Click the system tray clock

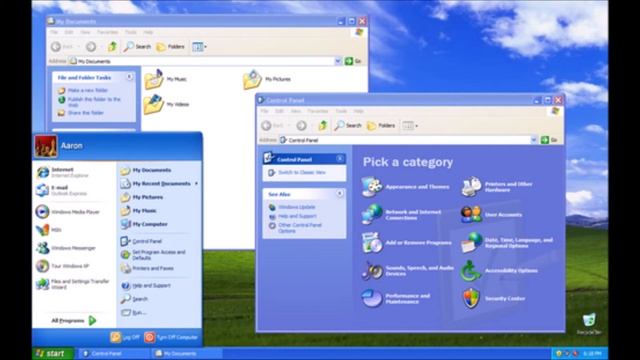tap(592, 353)
